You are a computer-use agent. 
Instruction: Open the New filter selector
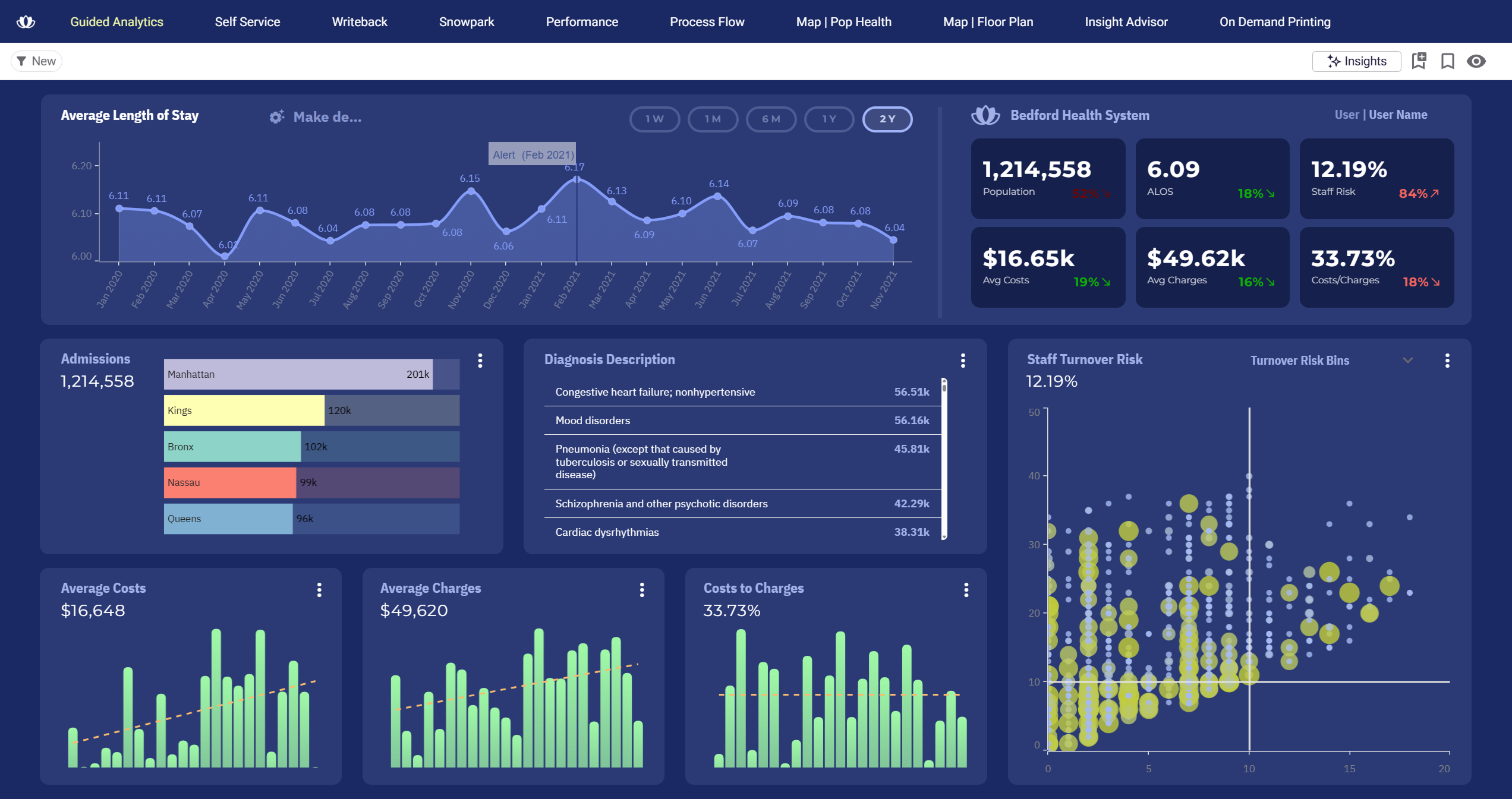pos(36,61)
